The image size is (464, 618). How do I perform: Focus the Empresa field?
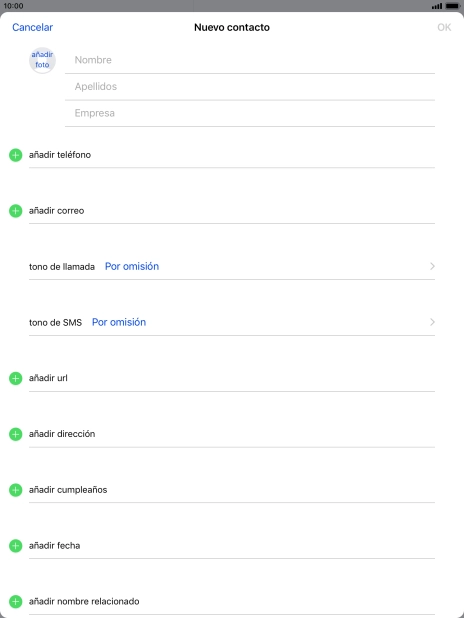point(250,113)
